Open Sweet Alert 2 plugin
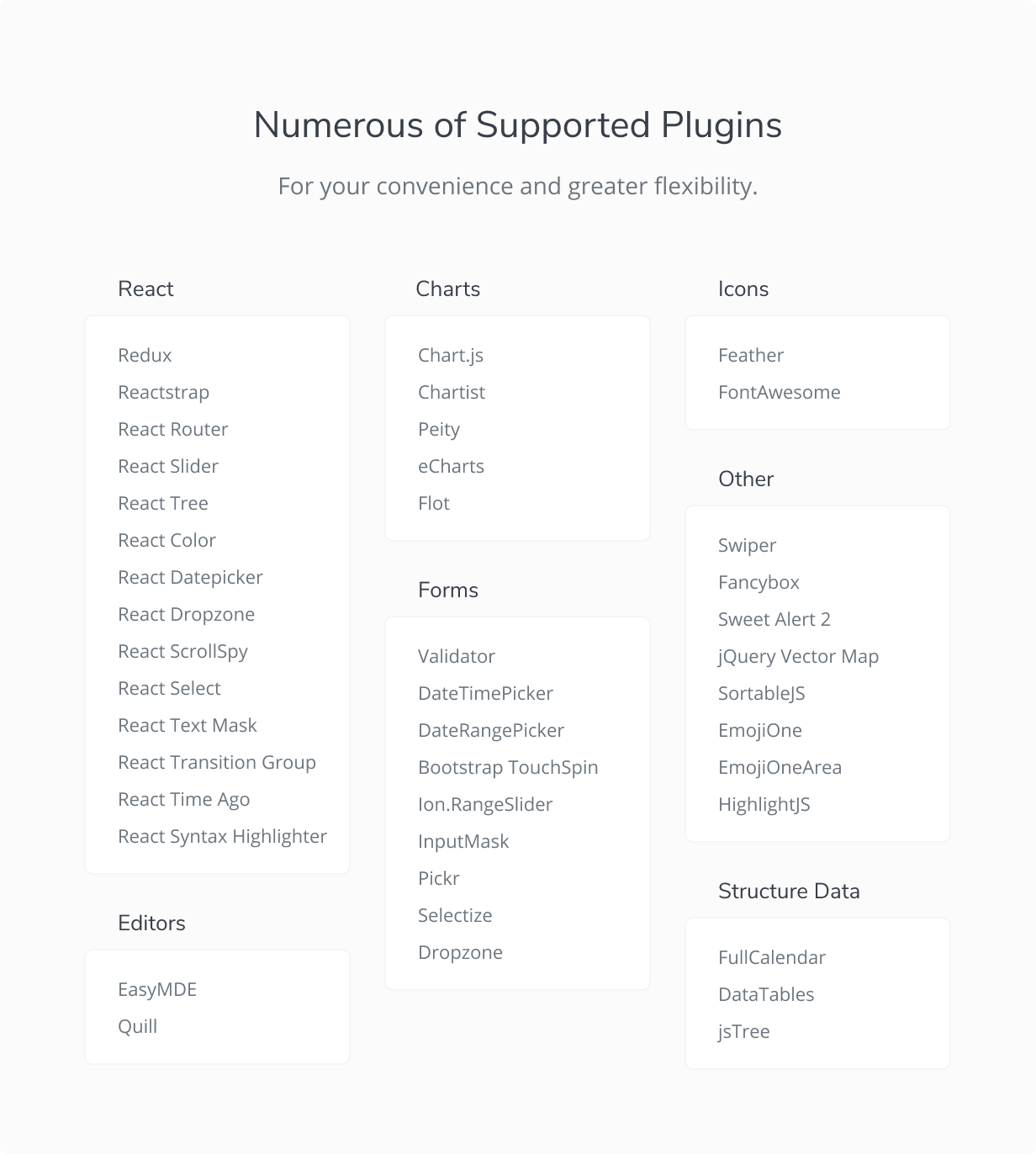The width and height of the screenshot is (1036, 1154). point(774,619)
